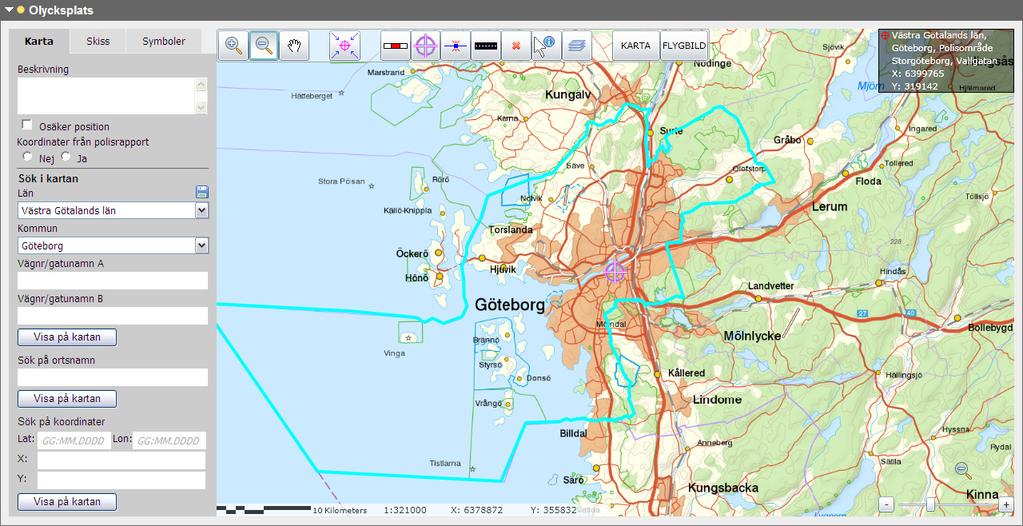Click the Kungsbacka label on the map
The height and width of the screenshot is (526, 1023).
coord(723,488)
